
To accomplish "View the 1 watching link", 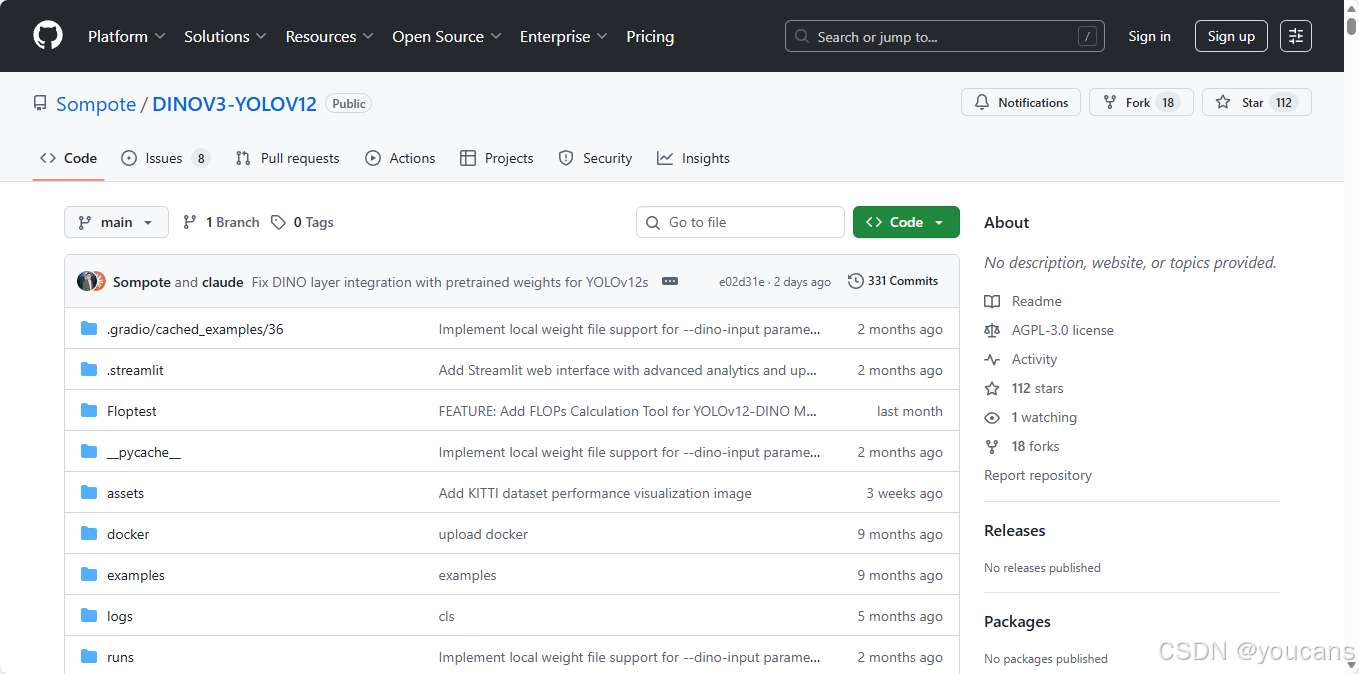I will click(x=1031, y=417).
